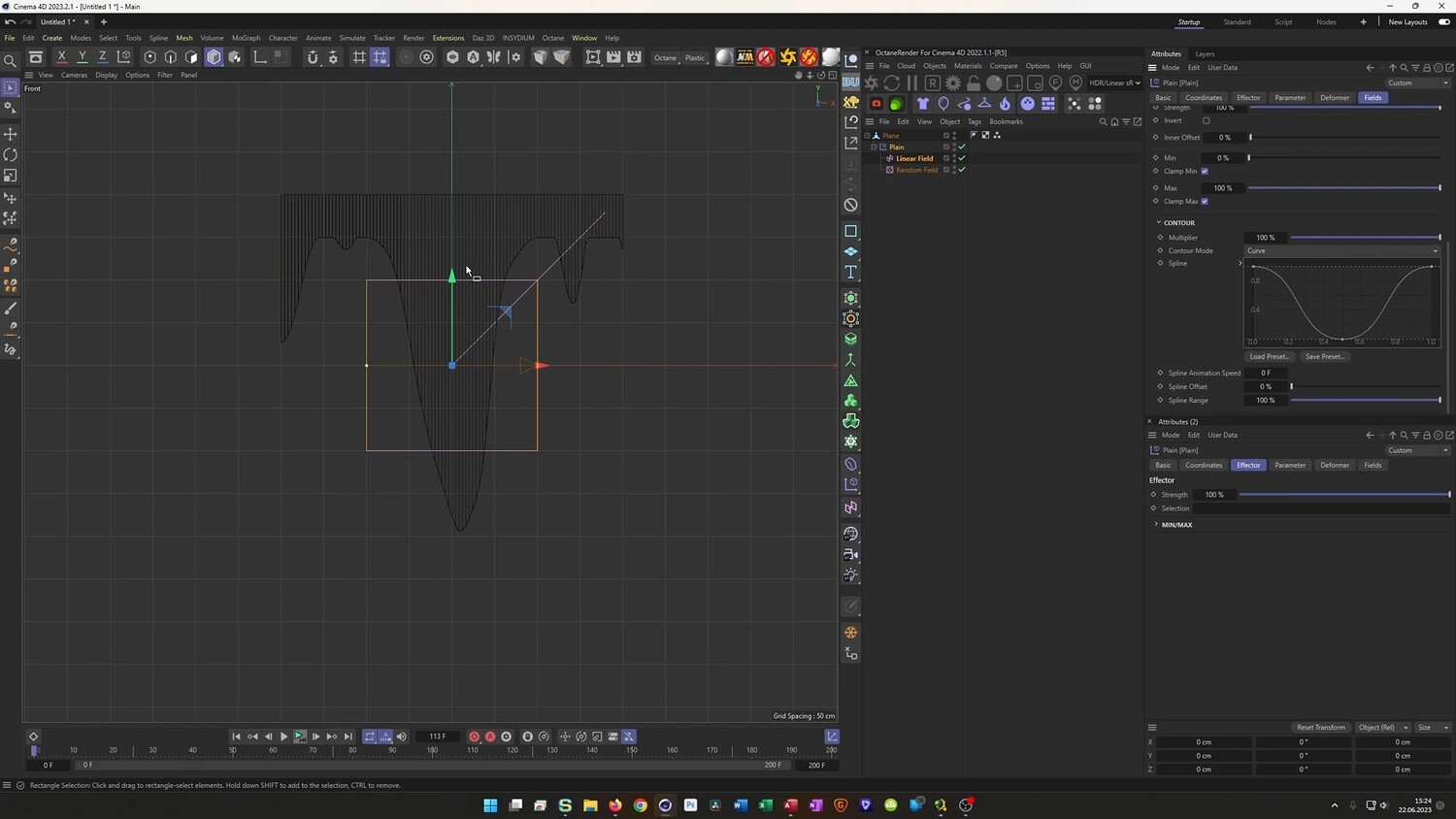Click the Octane lock resolution padlock icon
Viewport: 1456px width, 819px height.
974,83
